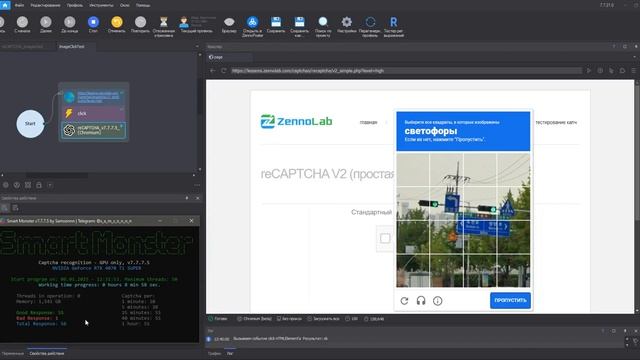640x360 pixels.
Task: Click the Browser (Браузер) eye icon
Action: pos(229,22)
